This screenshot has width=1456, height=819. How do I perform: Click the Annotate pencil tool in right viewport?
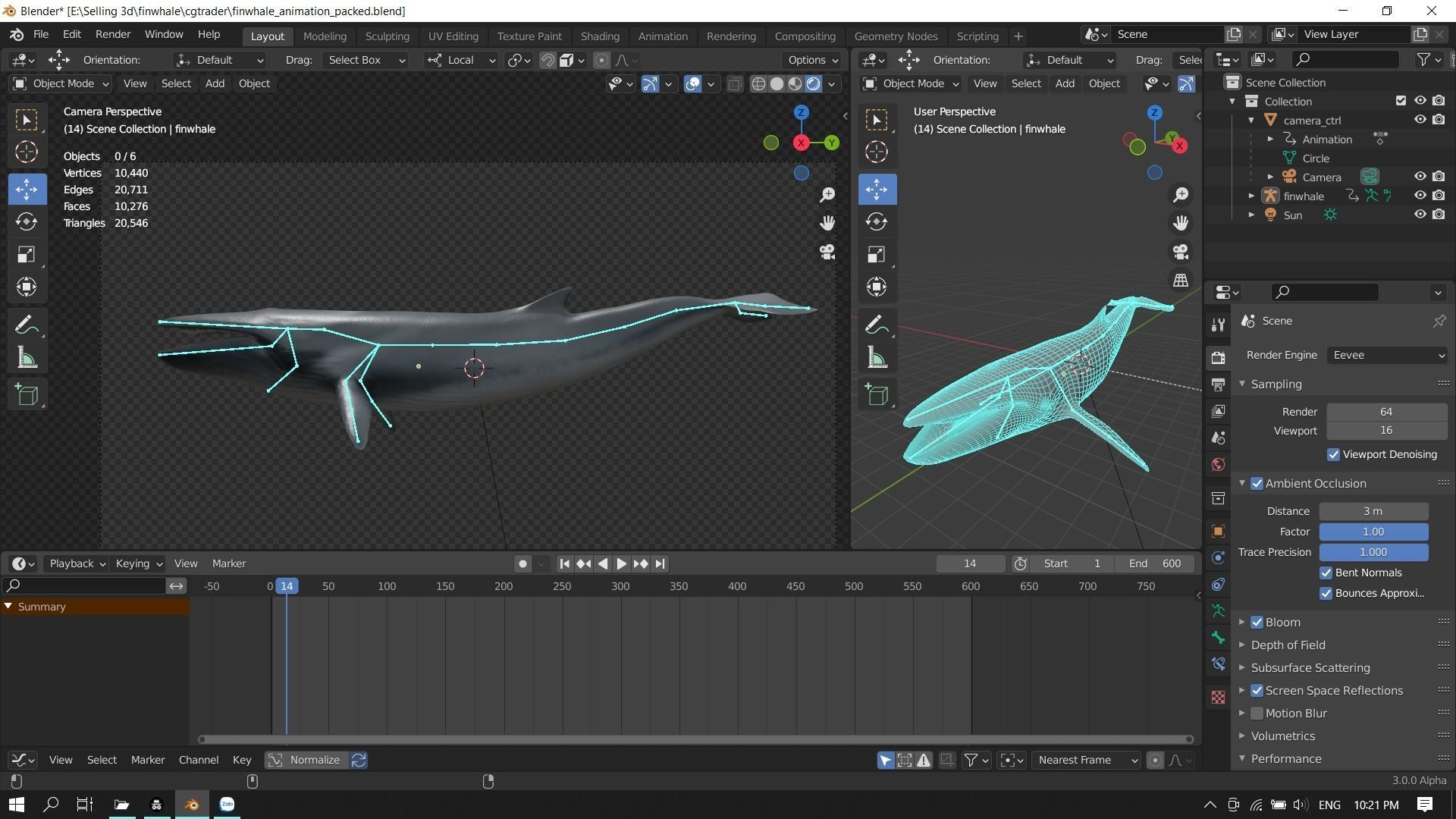pos(877,325)
